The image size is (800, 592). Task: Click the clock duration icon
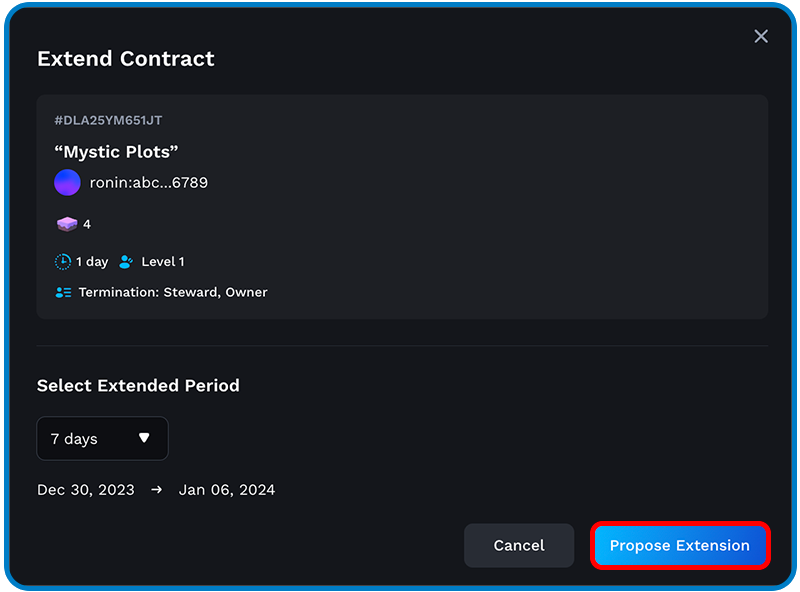point(63,262)
